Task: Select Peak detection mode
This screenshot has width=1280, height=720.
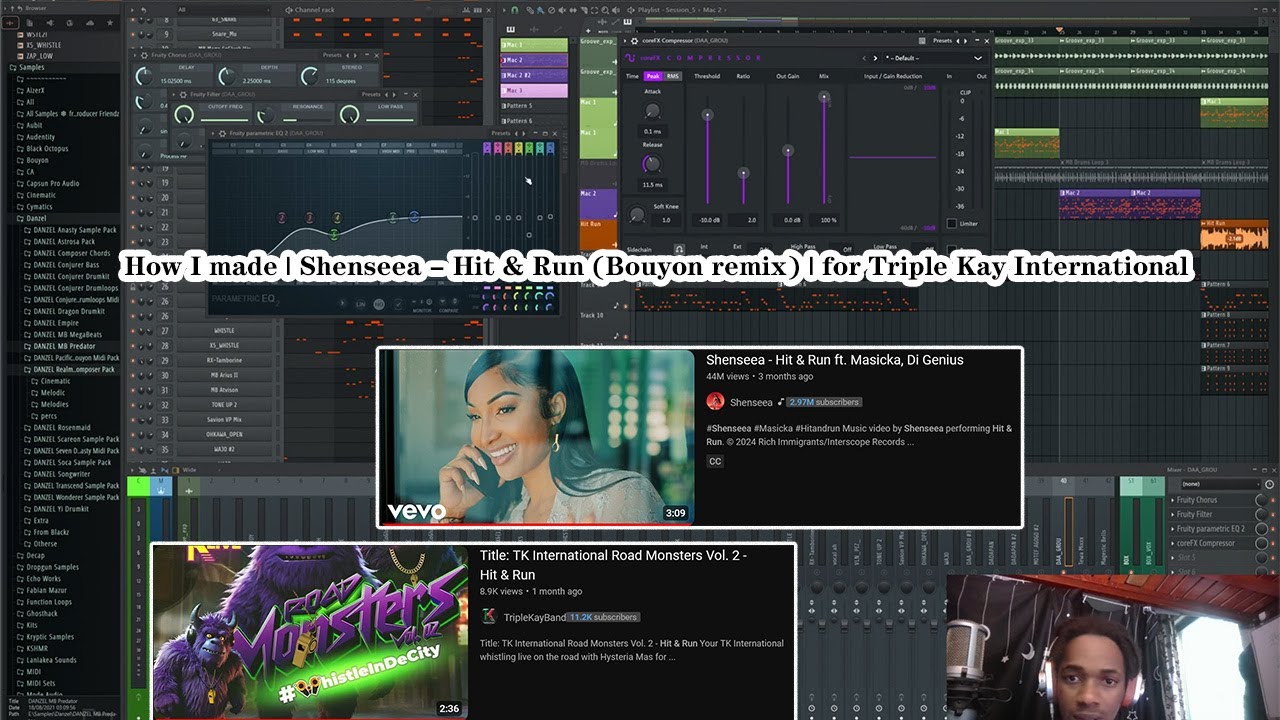Action: pyautogui.click(x=653, y=76)
